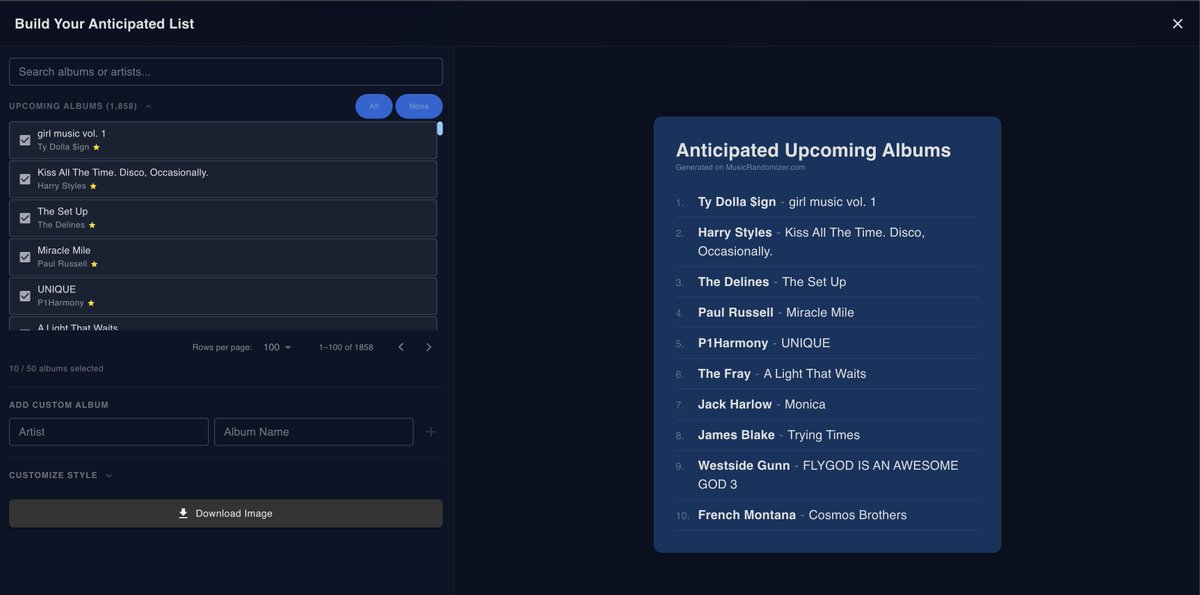Collapse the Upcoming Albums section chevron
The image size is (1200, 595).
coord(149,106)
